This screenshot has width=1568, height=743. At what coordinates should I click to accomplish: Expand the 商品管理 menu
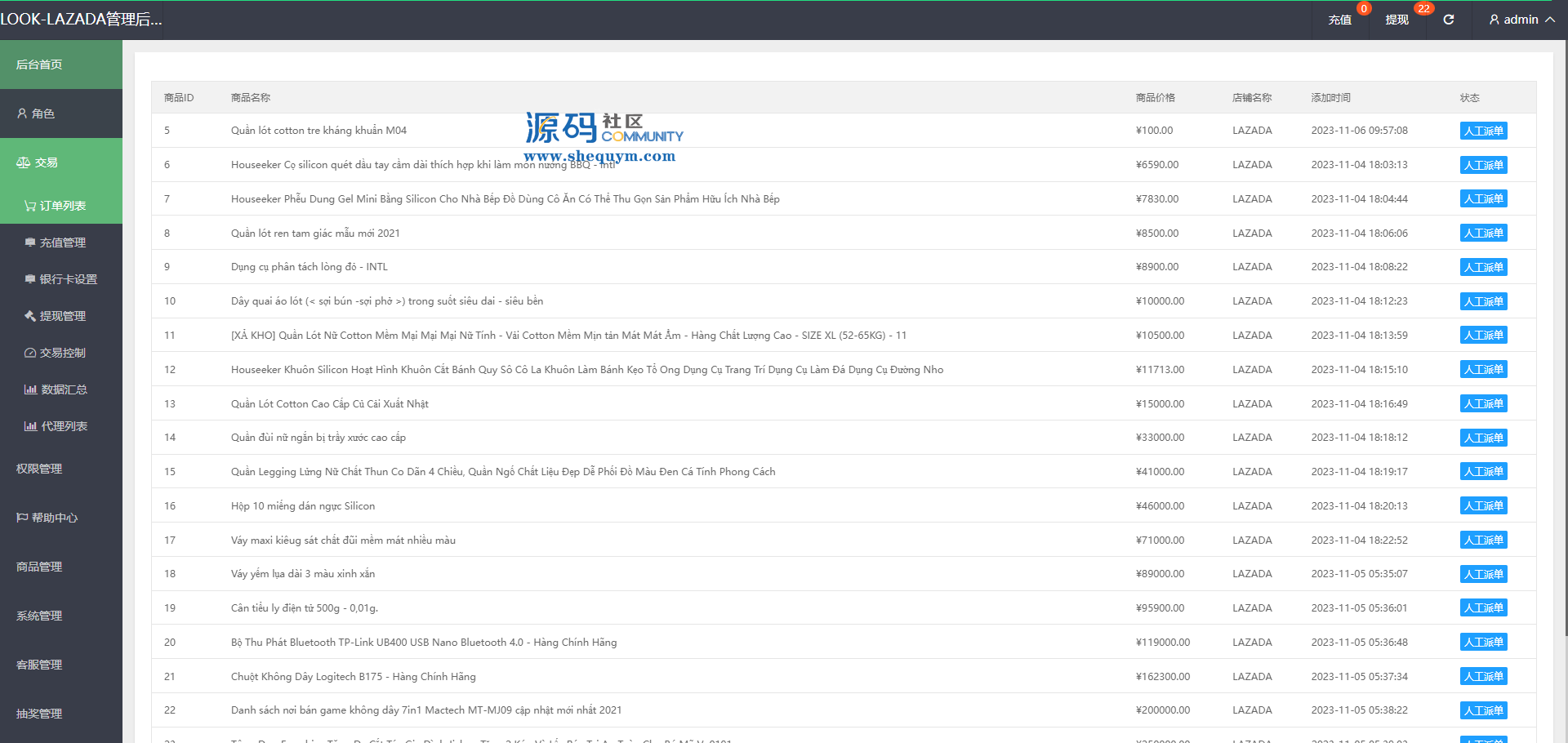point(61,567)
